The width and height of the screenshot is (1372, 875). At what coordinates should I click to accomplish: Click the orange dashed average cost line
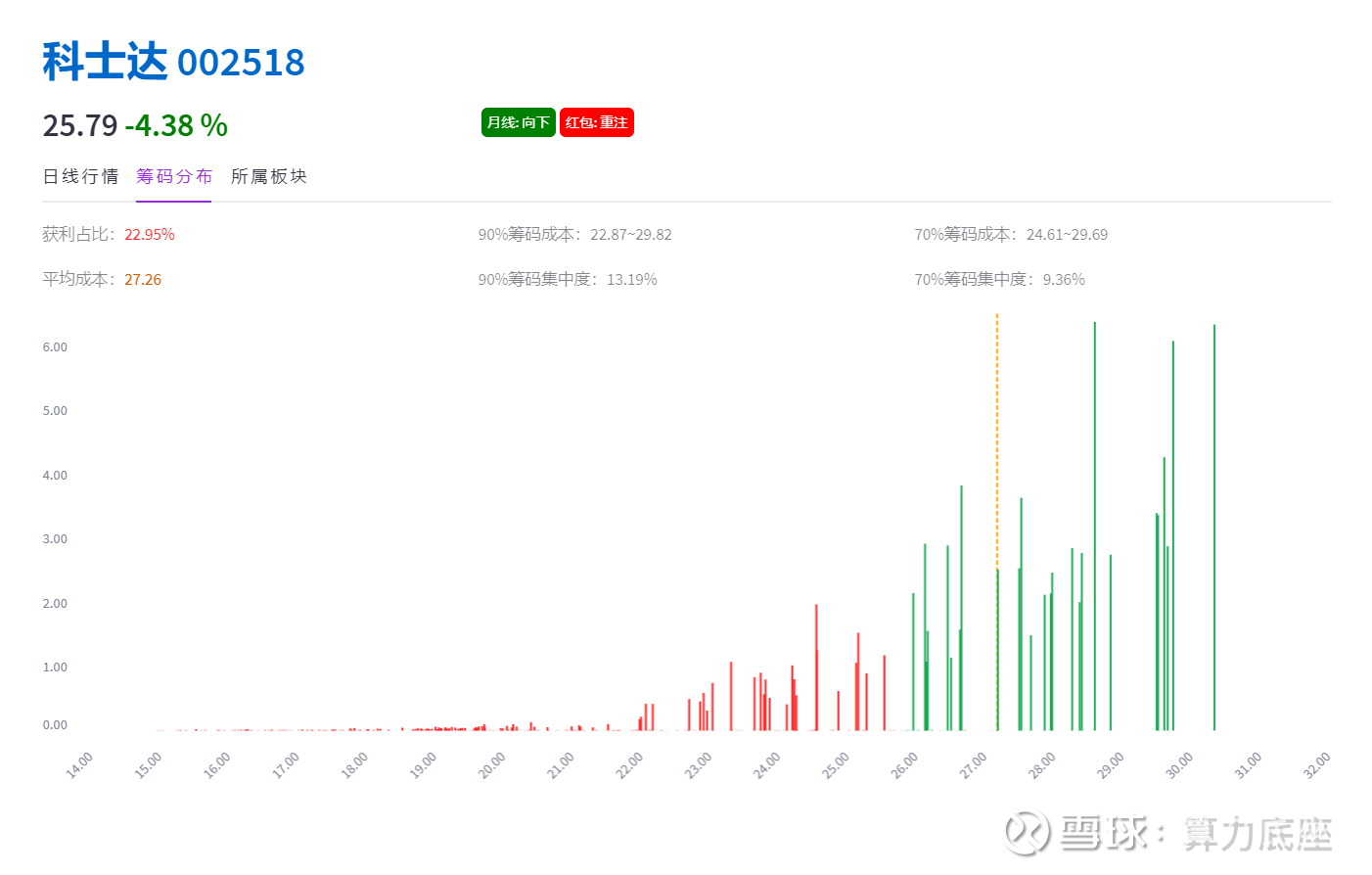coord(997,522)
